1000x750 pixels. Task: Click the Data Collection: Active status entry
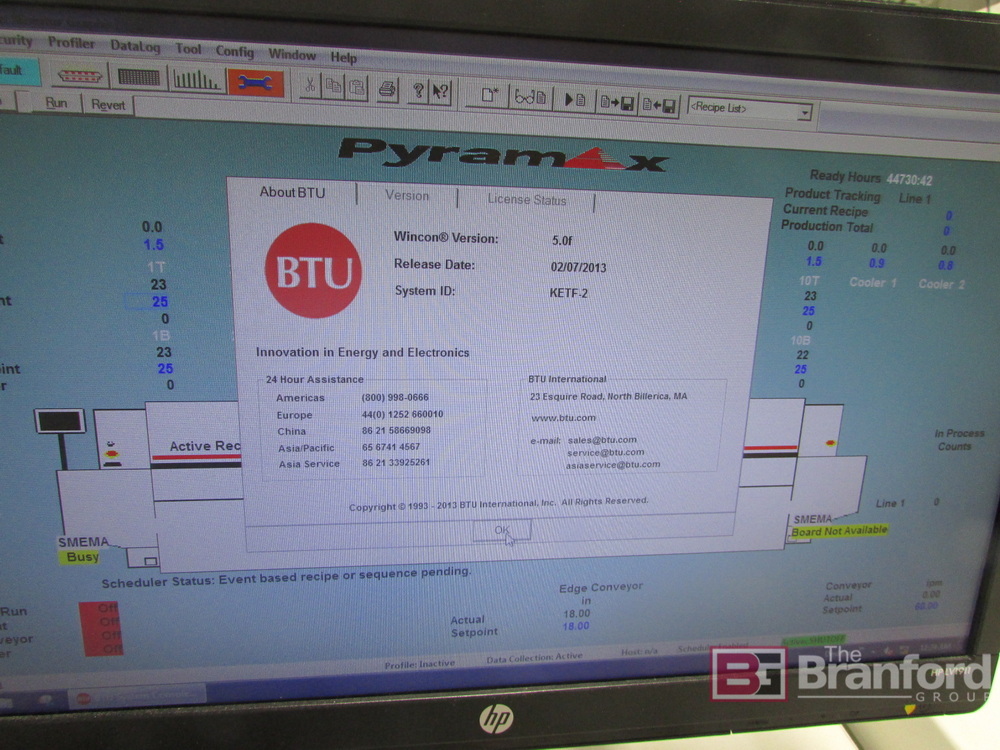[534, 657]
